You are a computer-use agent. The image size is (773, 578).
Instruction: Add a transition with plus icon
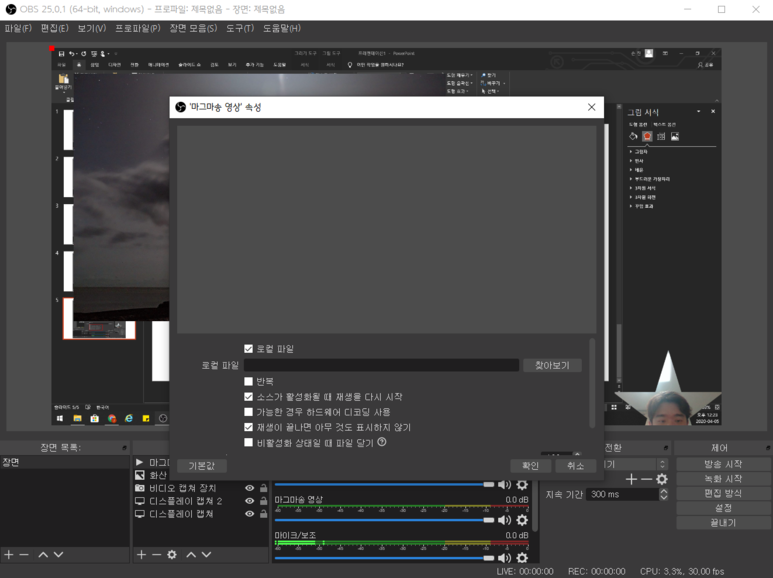coord(631,479)
